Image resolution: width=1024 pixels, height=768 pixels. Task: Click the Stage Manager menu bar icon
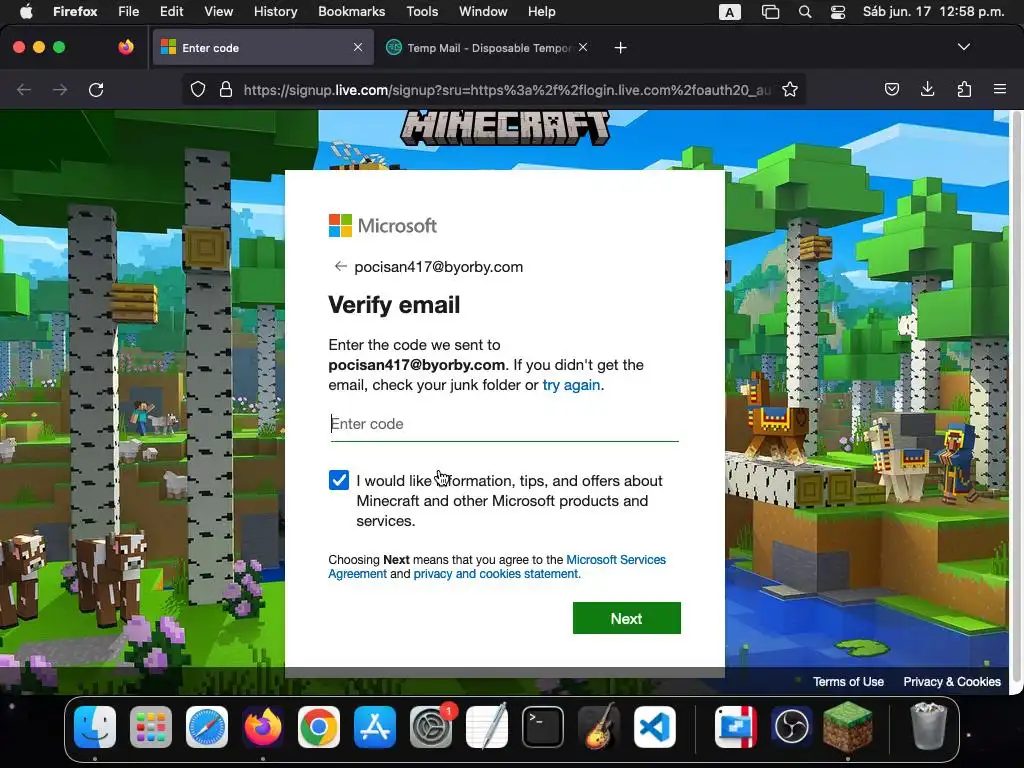tap(771, 12)
